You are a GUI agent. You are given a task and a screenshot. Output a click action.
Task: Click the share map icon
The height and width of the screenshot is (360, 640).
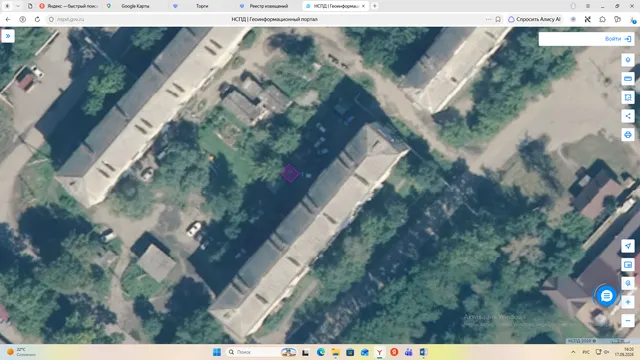628,116
